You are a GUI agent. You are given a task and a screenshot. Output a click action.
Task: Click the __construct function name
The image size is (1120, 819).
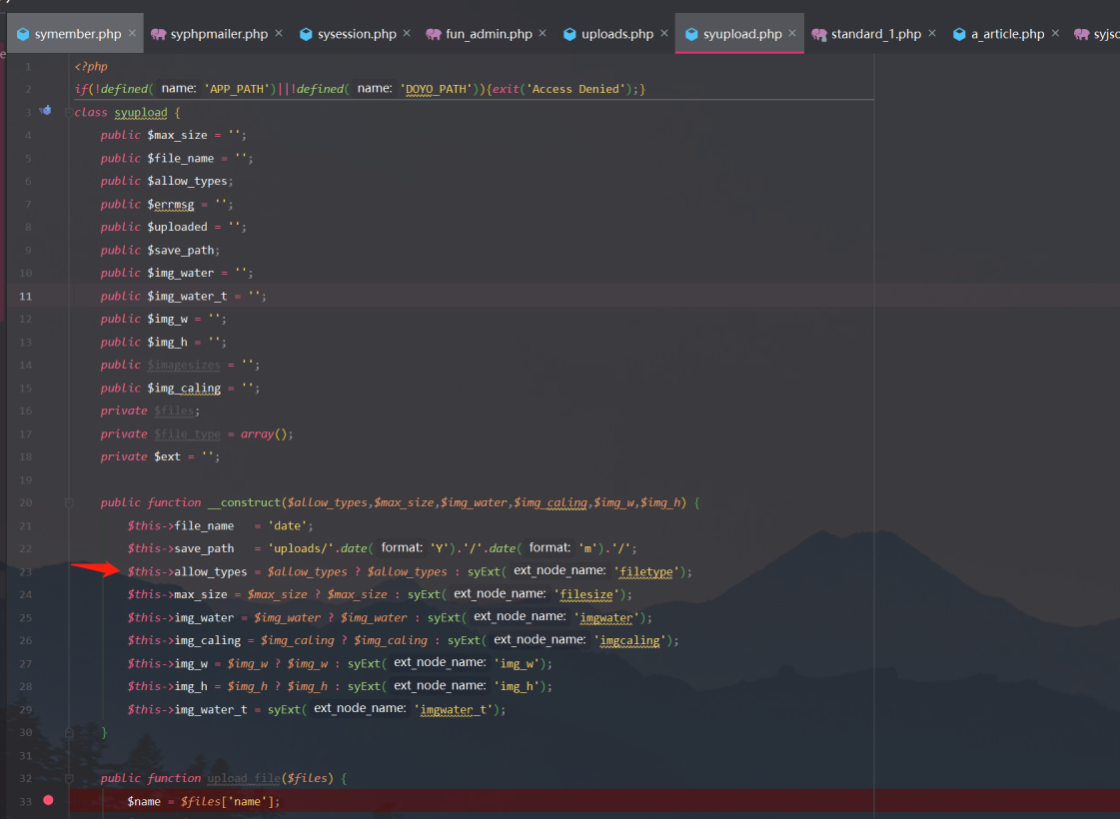click(x=244, y=503)
